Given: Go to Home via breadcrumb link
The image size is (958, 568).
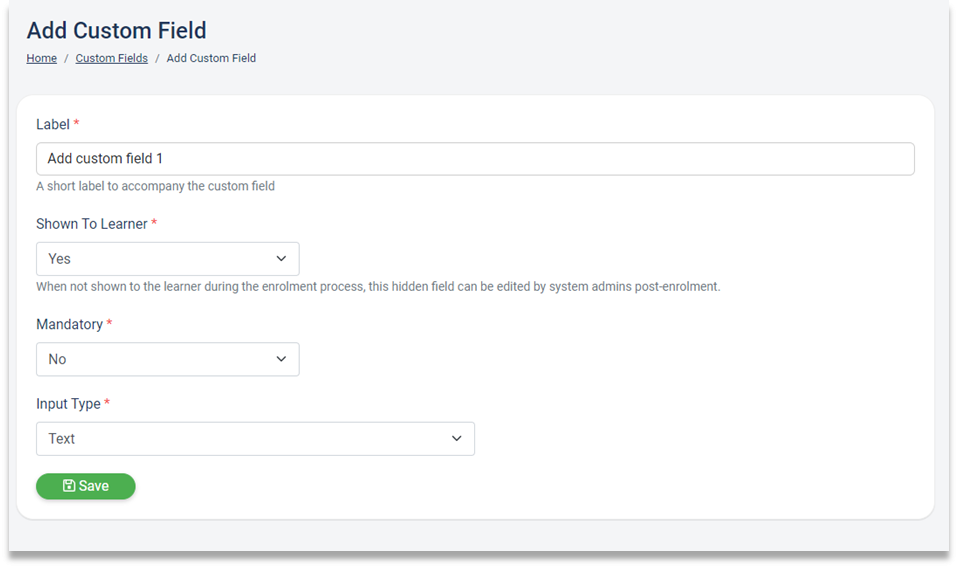Looking at the screenshot, I should [x=42, y=58].
